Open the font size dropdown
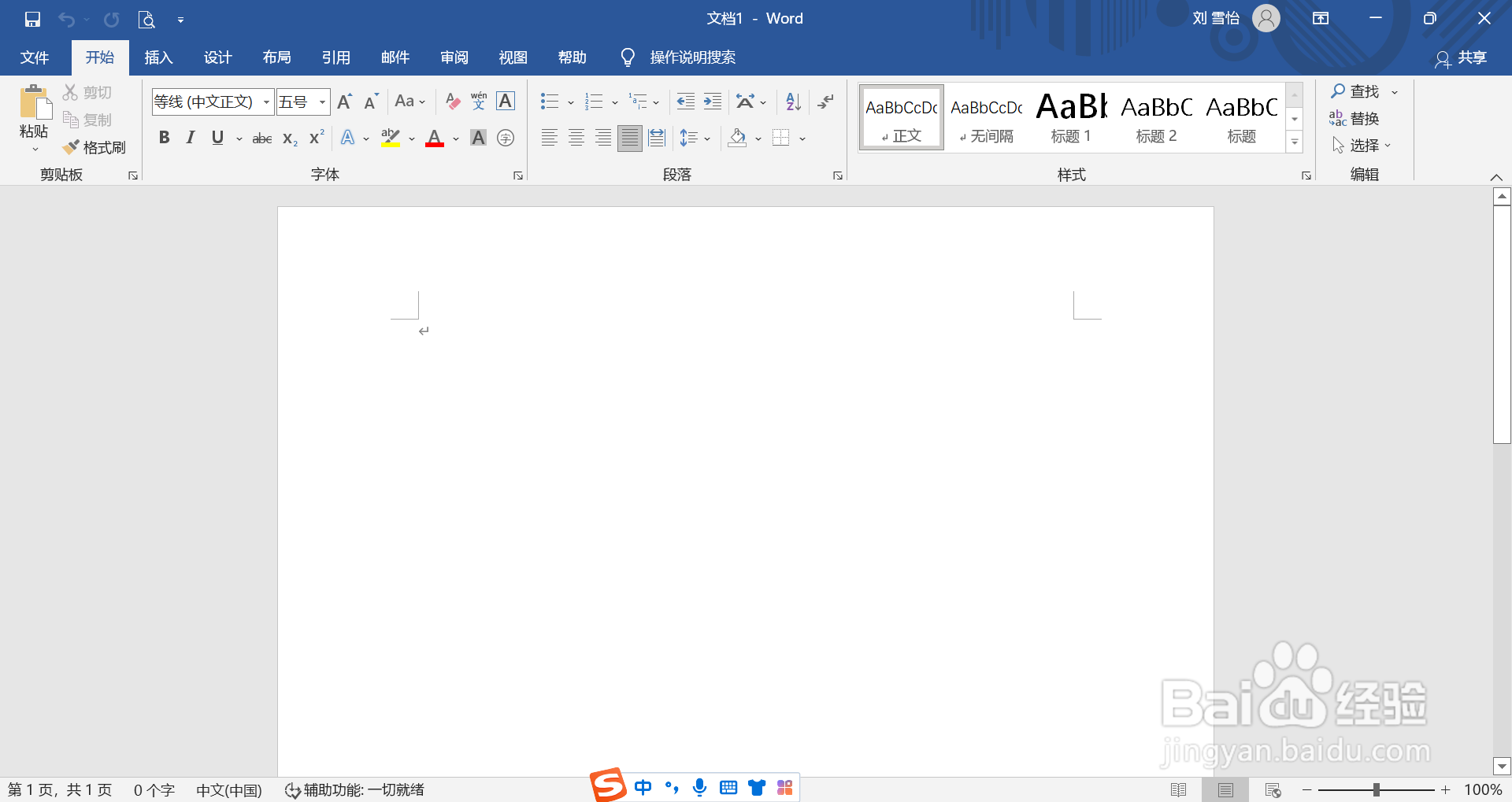1512x802 pixels. [x=321, y=102]
